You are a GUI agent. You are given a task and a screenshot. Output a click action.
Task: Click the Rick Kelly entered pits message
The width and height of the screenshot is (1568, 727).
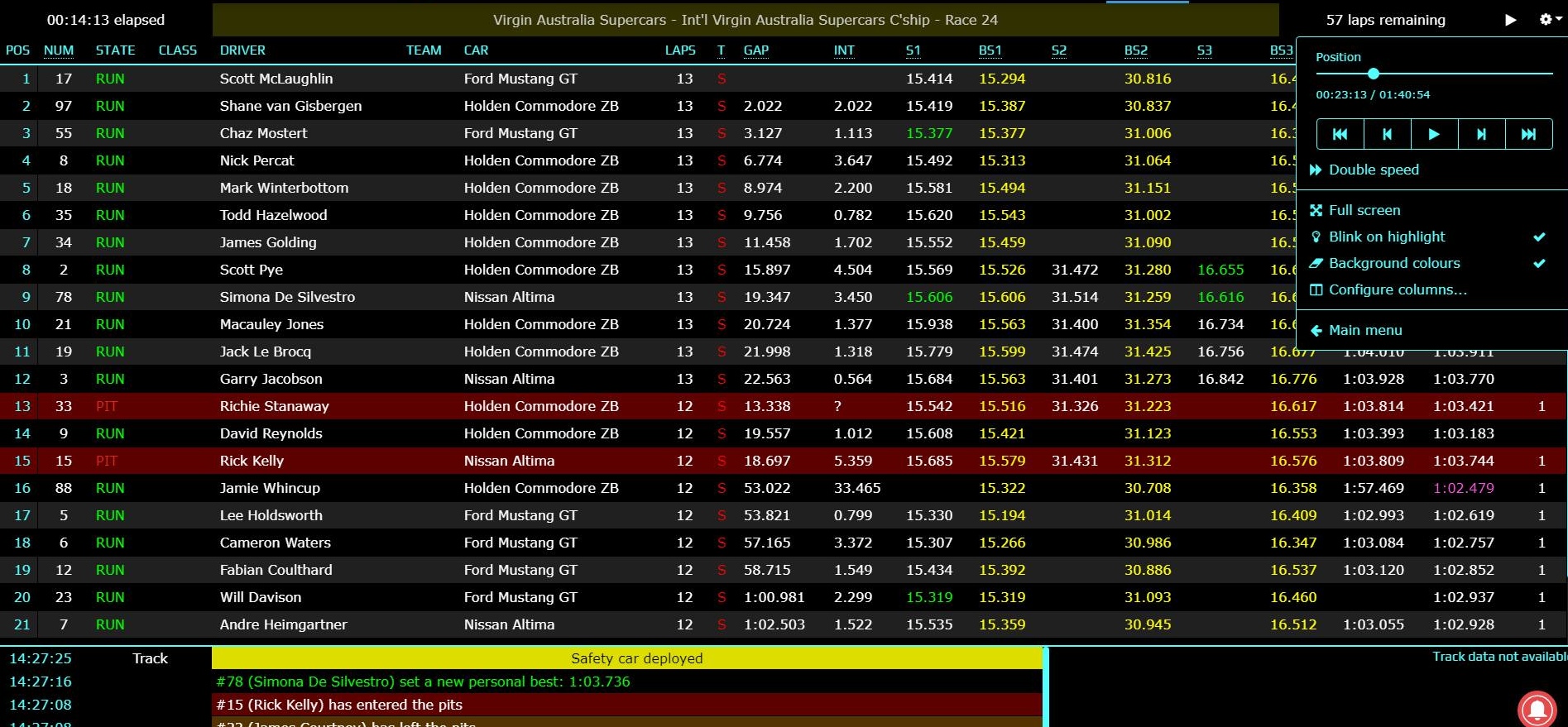(626, 705)
